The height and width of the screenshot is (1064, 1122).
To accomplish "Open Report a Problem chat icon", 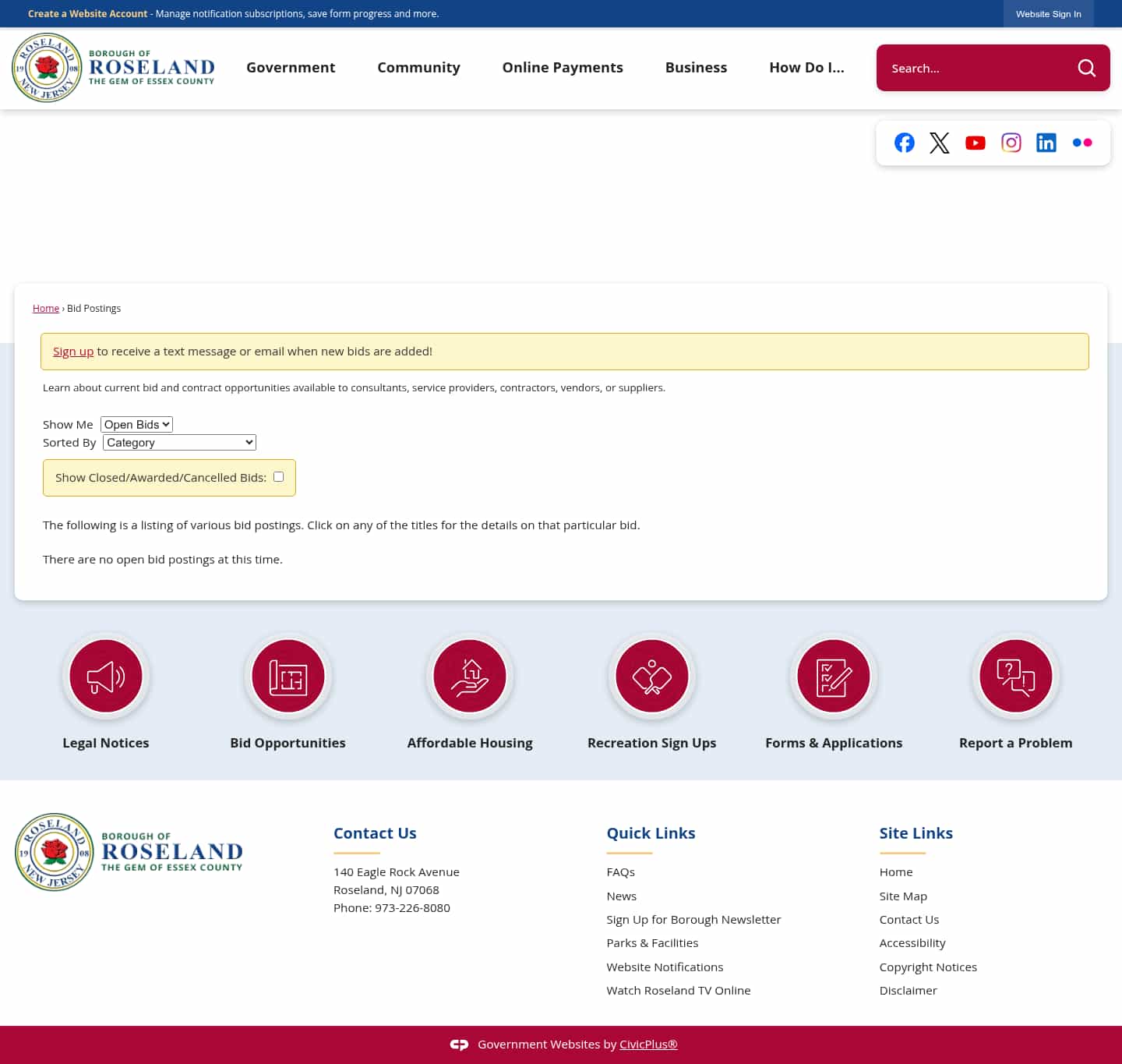I will pyautogui.click(x=1015, y=676).
